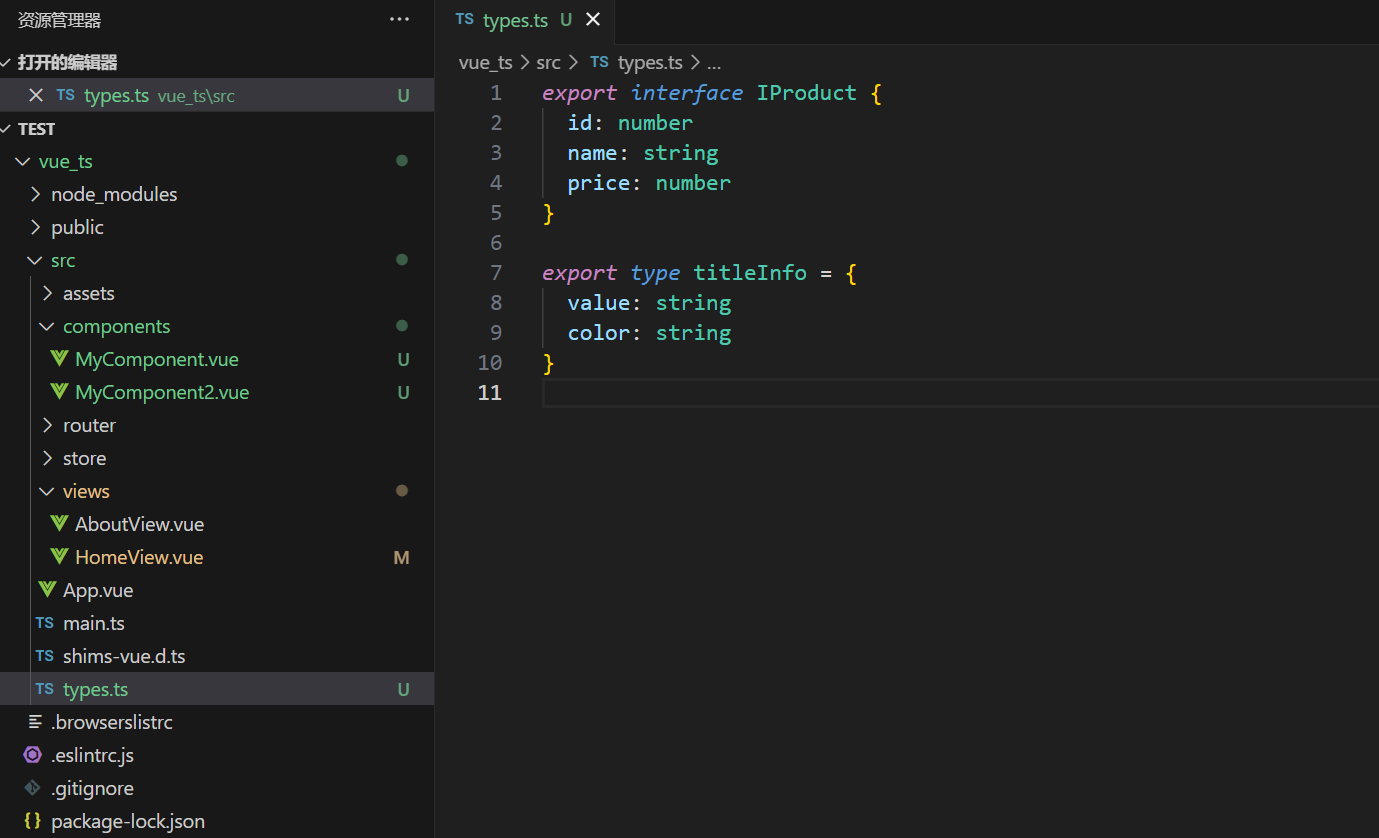Screen dimensions: 1379x838
Task: Collapse the vue_ts folder
Action: pyautogui.click(x=23, y=161)
